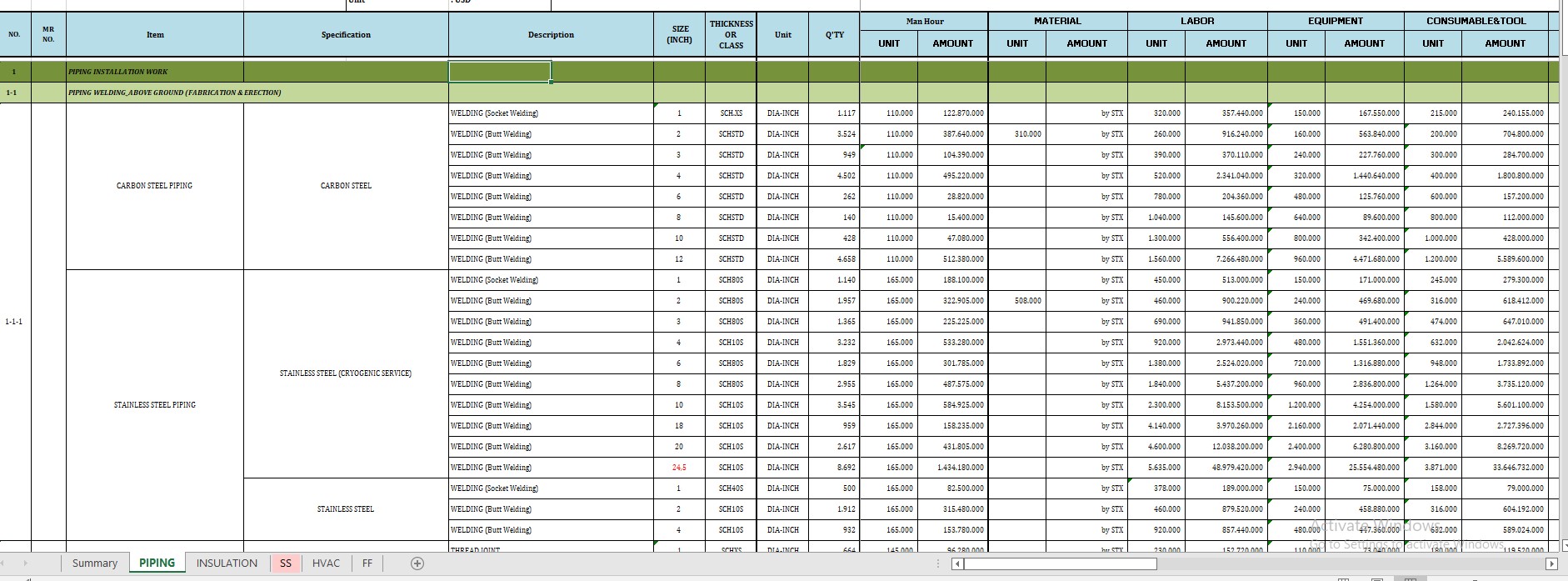Open the FF sheet tab
The image size is (1568, 581).
point(367,563)
